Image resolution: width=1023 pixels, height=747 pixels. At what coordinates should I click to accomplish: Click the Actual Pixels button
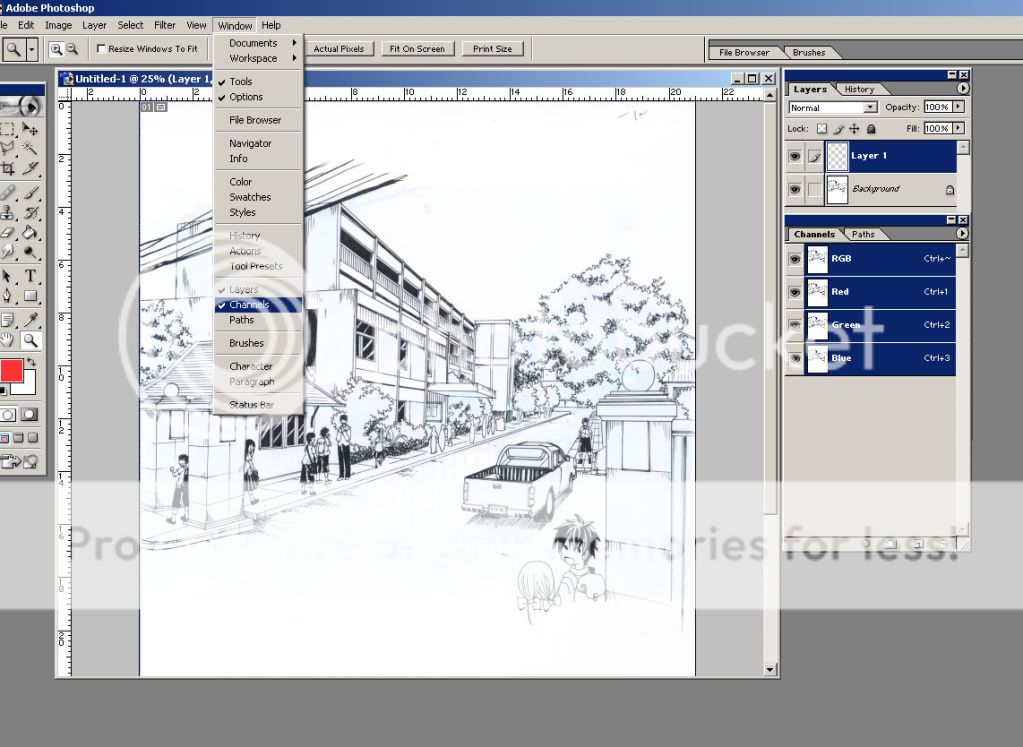tap(339, 49)
